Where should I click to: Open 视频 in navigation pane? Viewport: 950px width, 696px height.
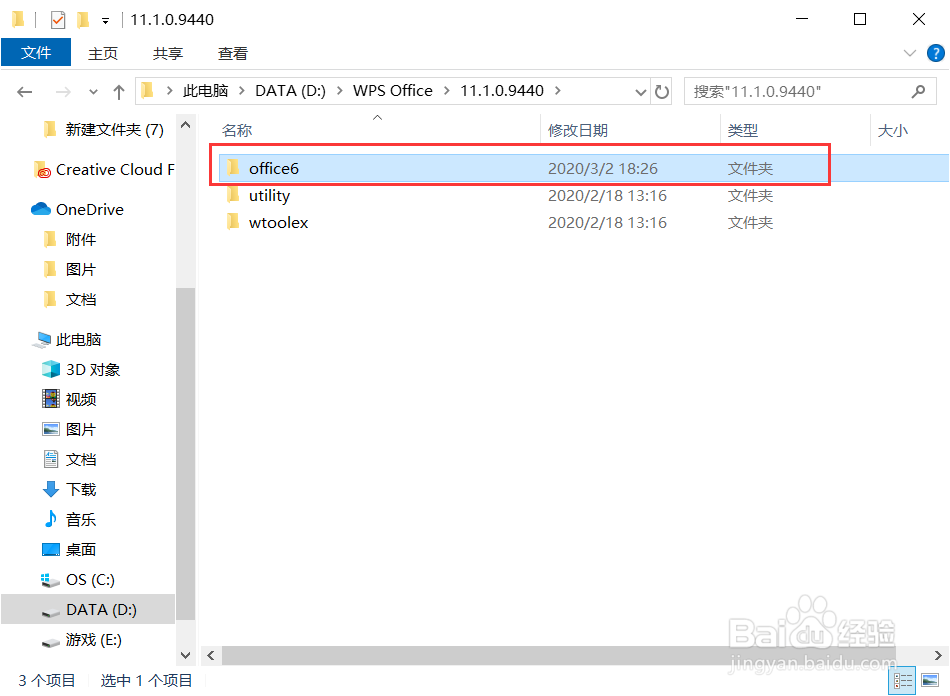point(81,400)
